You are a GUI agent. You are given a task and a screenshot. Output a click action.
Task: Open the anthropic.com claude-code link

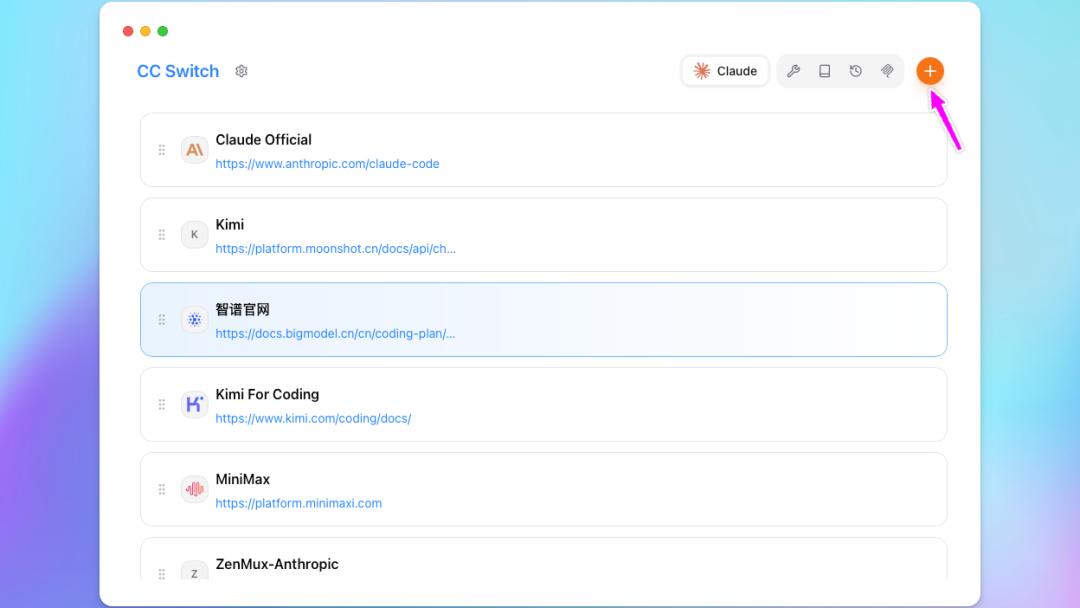(327, 164)
